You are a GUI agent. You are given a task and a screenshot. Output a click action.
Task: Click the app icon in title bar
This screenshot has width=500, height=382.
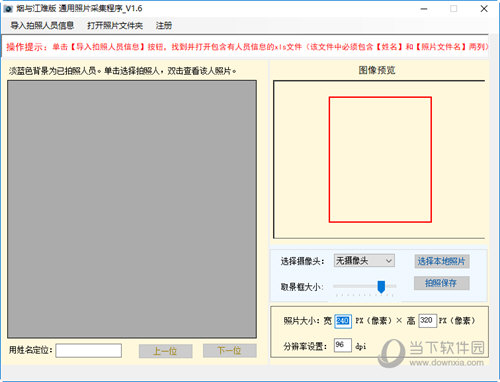[8, 9]
